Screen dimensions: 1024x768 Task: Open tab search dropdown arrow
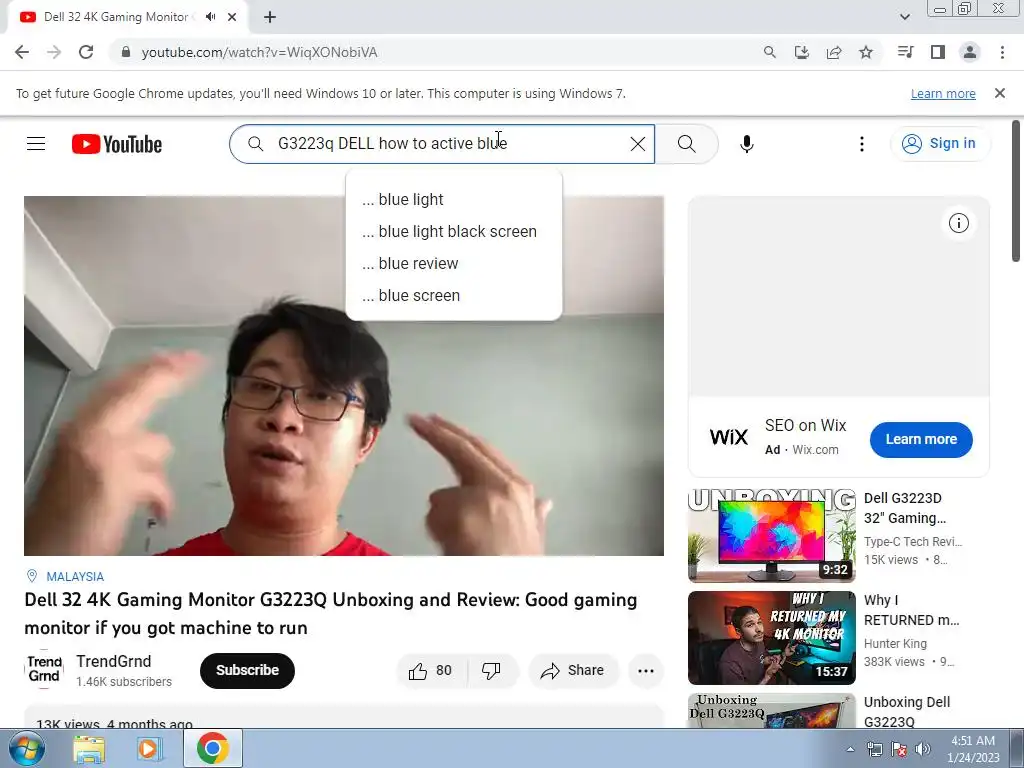(x=904, y=17)
